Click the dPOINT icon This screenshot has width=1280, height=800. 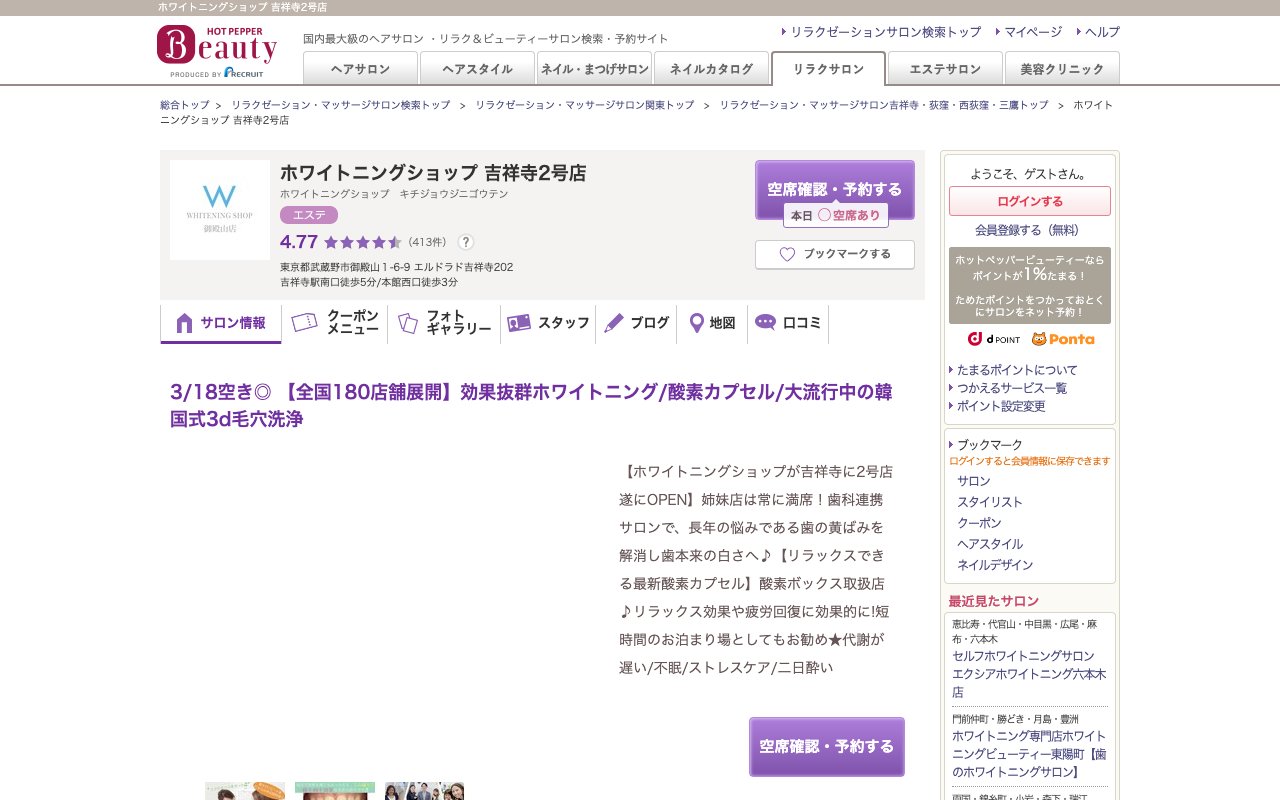[x=992, y=340]
